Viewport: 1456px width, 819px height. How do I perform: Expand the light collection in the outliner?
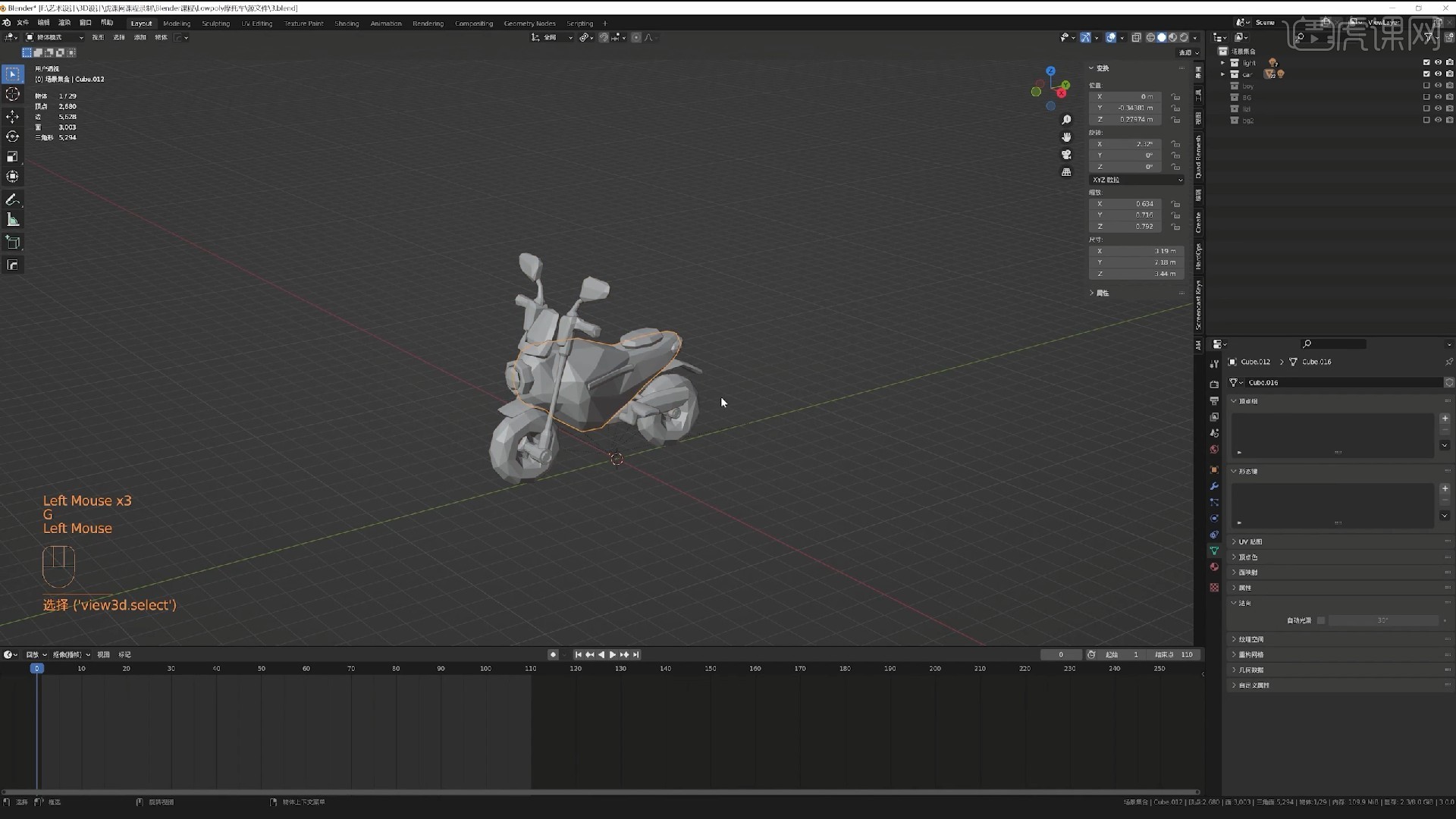[x=1222, y=62]
